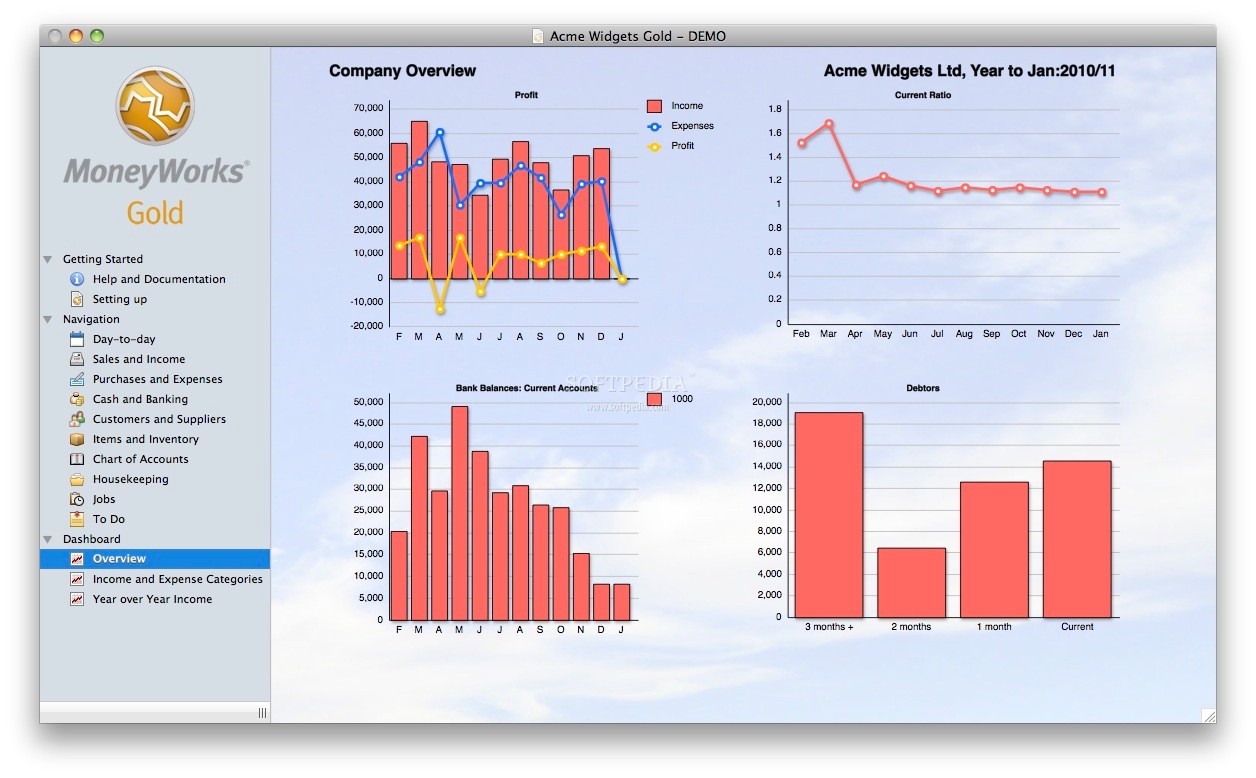Click the Overview chart icon
This screenshot has height=778, width=1256.
77,559
